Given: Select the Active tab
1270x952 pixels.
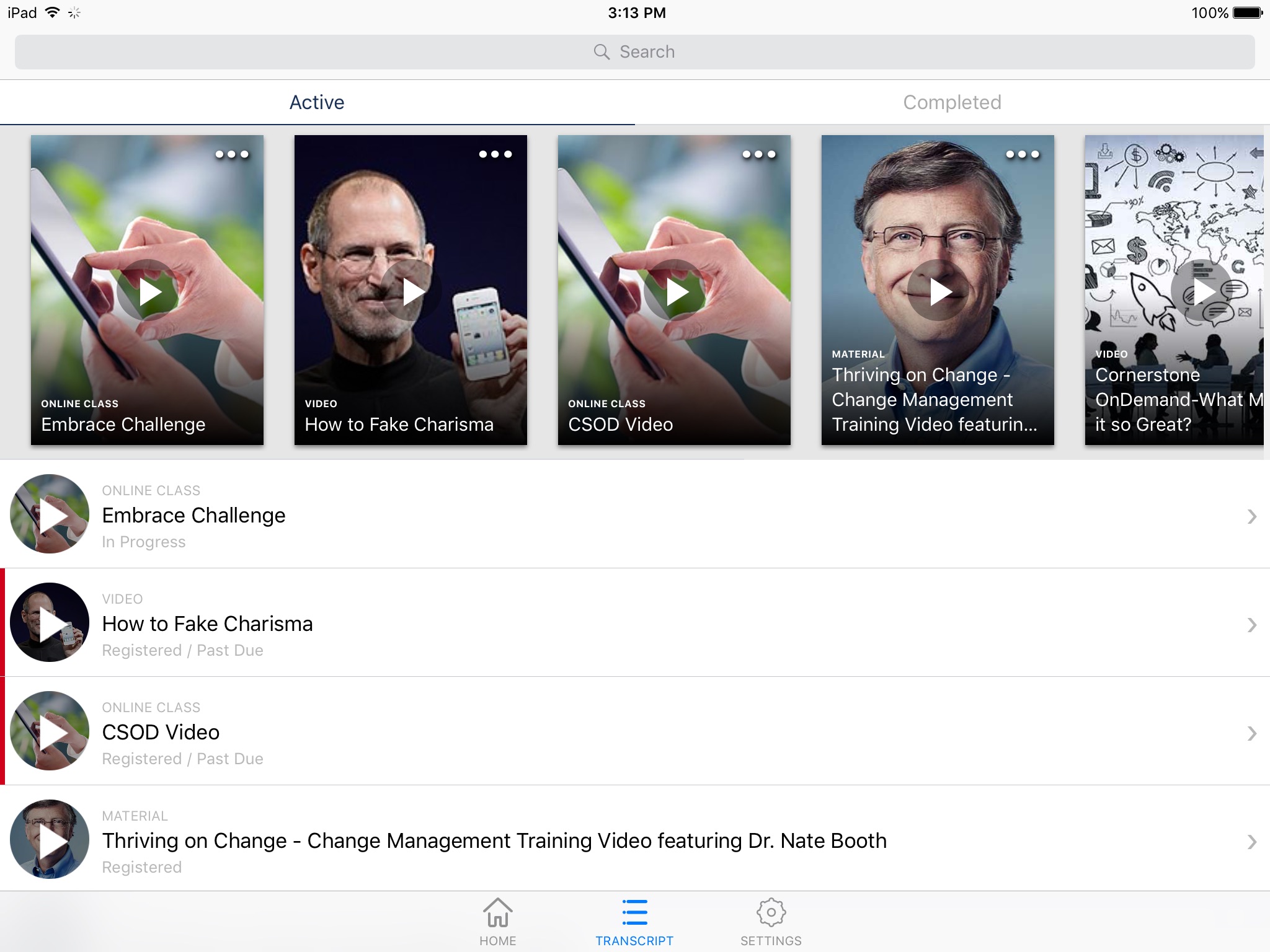Looking at the screenshot, I should pyautogui.click(x=317, y=102).
